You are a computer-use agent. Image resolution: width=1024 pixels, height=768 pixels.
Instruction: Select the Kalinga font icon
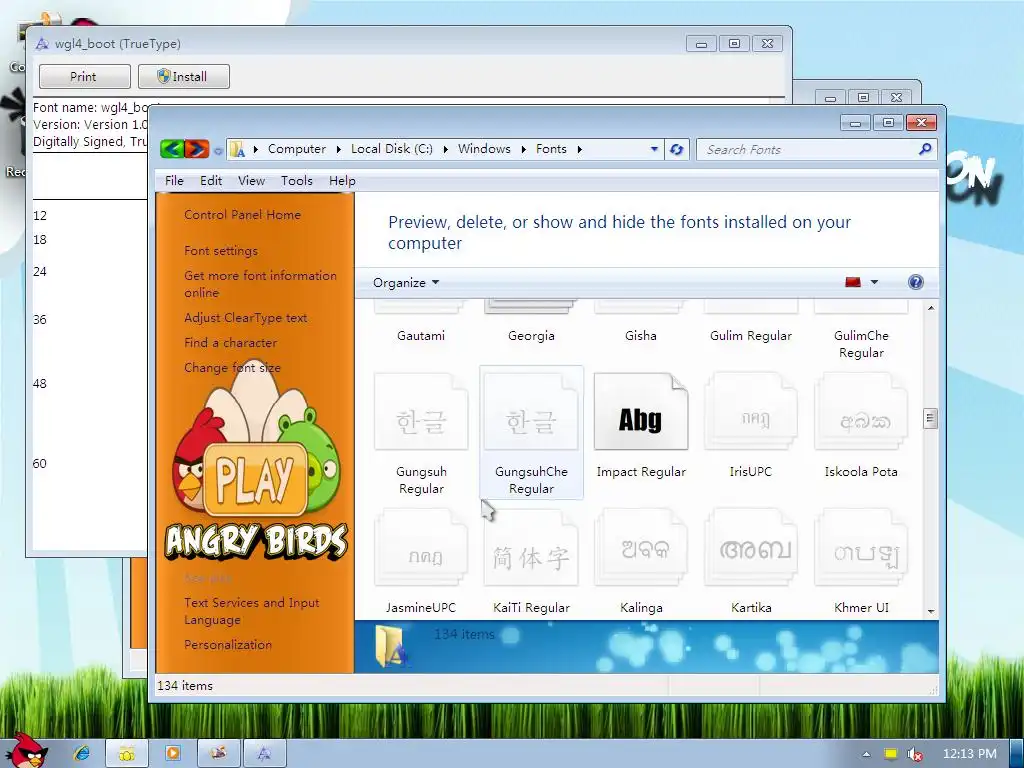(x=641, y=549)
